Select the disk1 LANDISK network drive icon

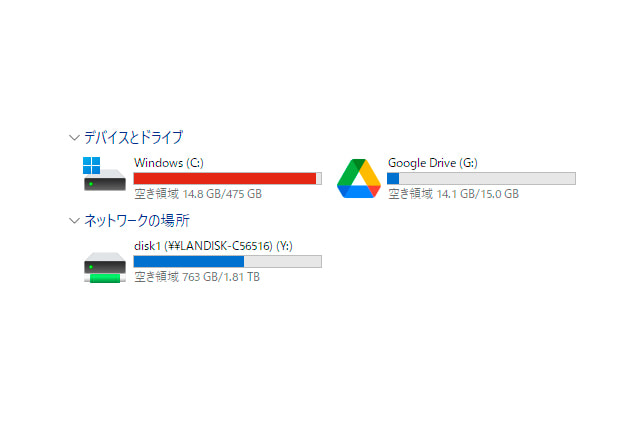105,267
